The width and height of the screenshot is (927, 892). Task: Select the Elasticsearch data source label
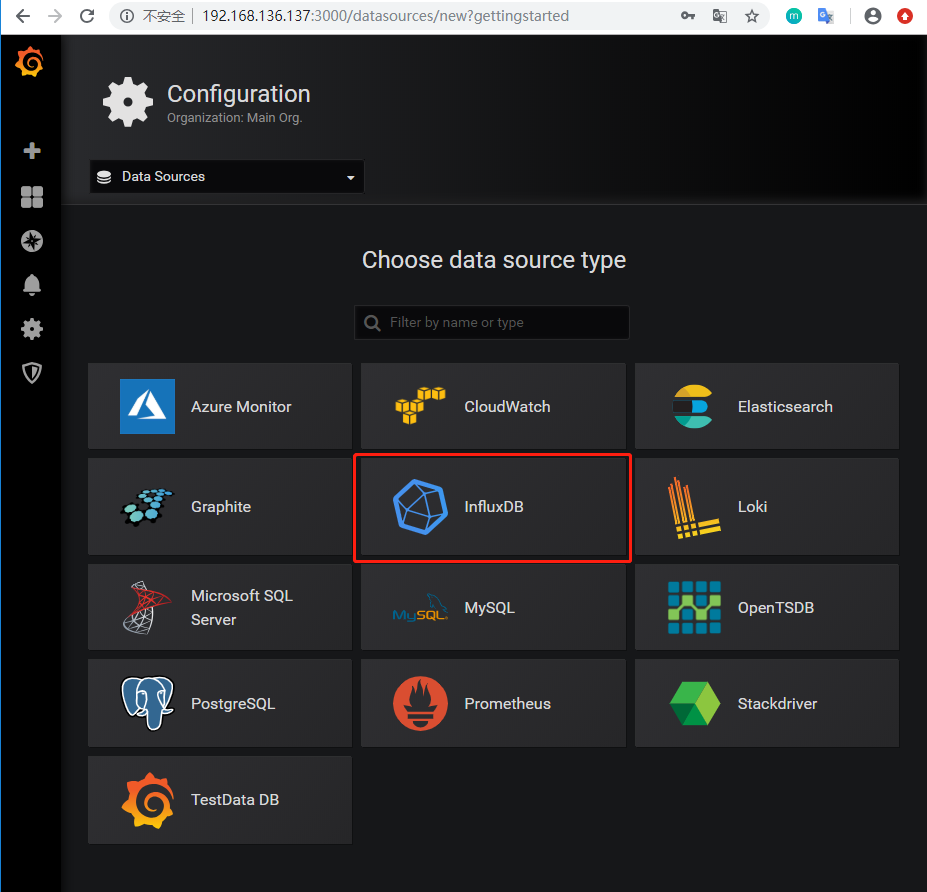(x=785, y=407)
